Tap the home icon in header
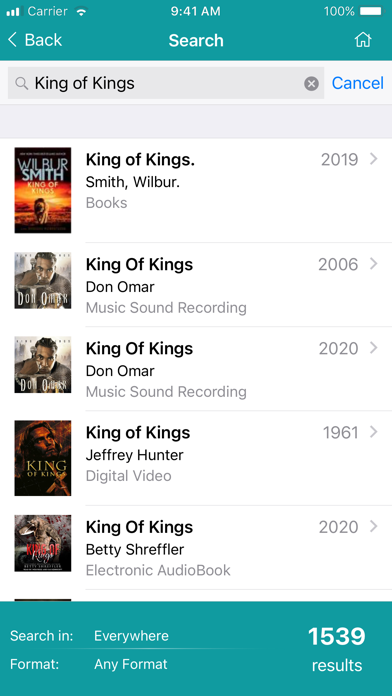The image size is (392, 696). [363, 40]
